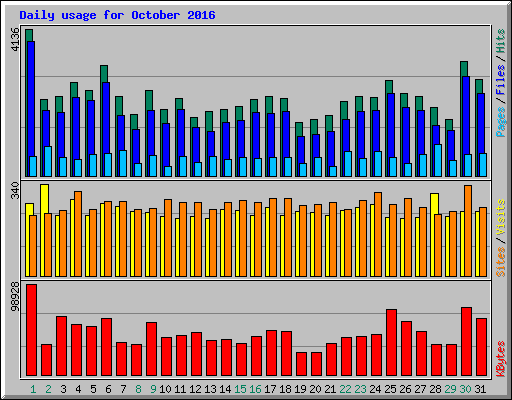512x400 pixels.
Task: Click the orange sites bar for day 4
Action: click(78, 234)
